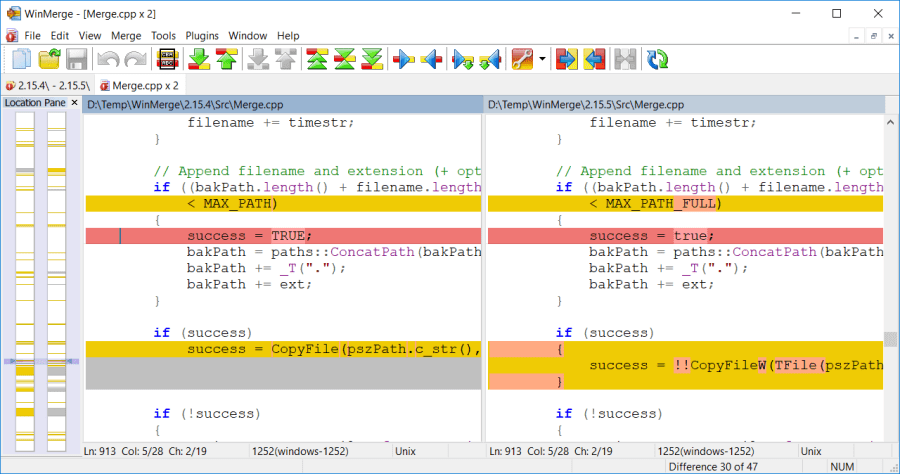Image resolution: width=900 pixels, height=474 pixels.
Task: Click '< MAX_PATH_FULL)' line in right pane
Action: point(685,204)
